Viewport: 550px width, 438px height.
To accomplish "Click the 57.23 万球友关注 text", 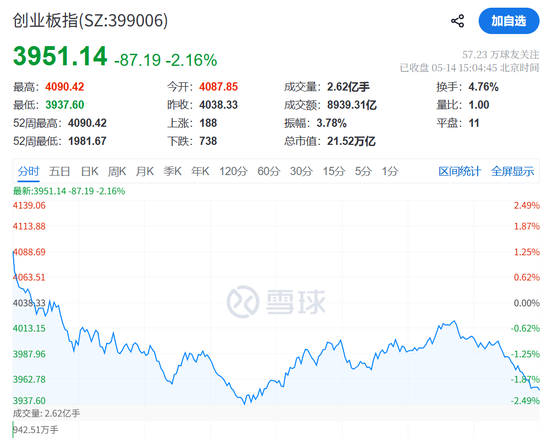I will pyautogui.click(x=500, y=55).
